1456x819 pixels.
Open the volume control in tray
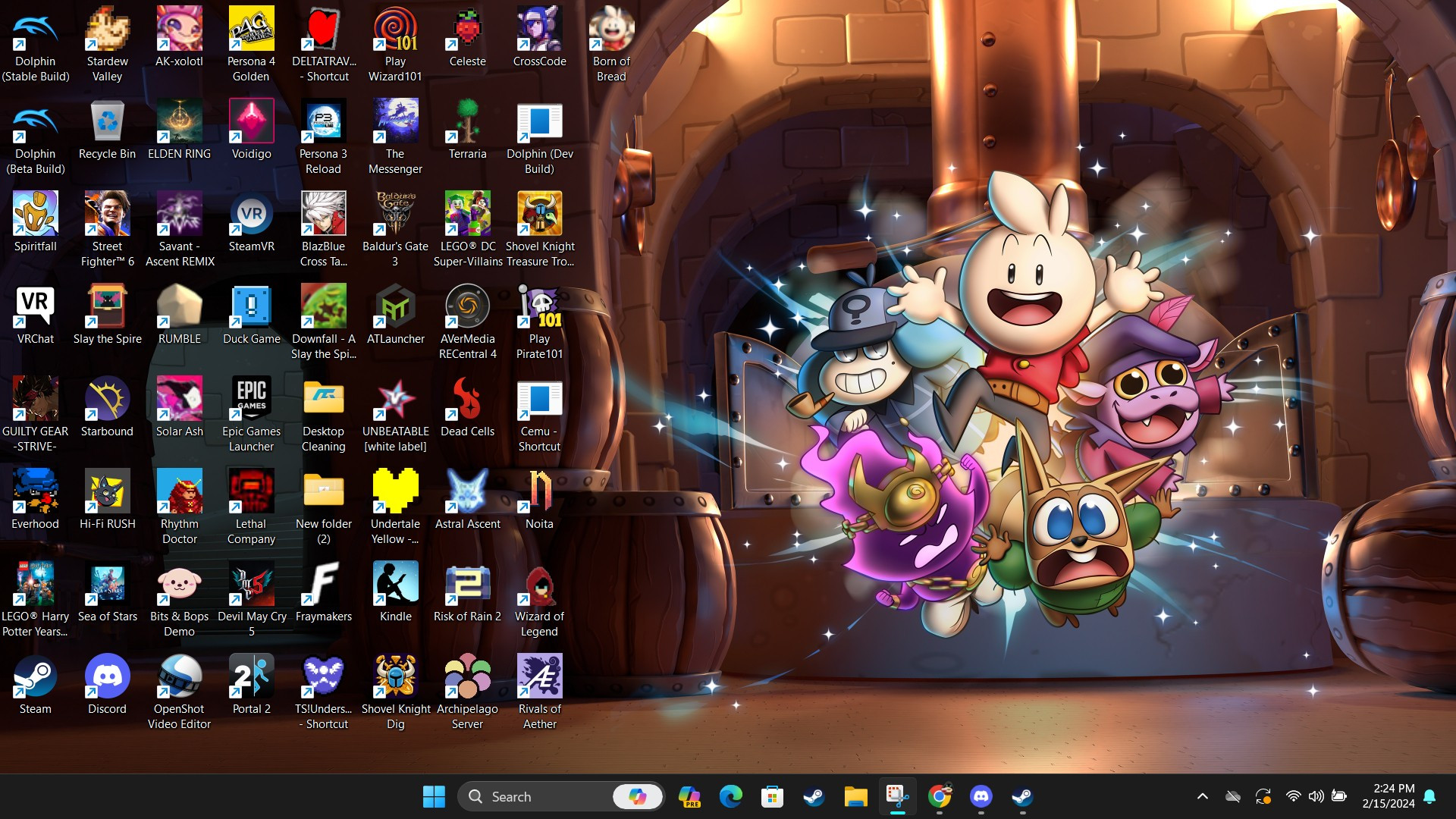point(1316,796)
